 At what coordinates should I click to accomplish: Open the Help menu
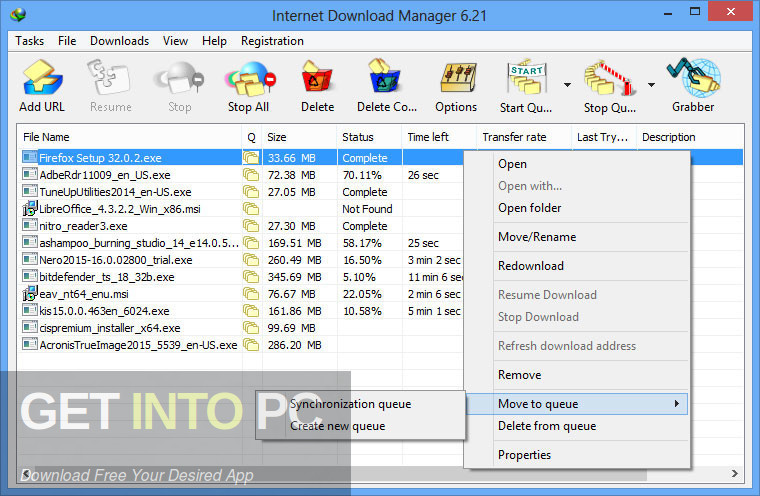click(214, 41)
